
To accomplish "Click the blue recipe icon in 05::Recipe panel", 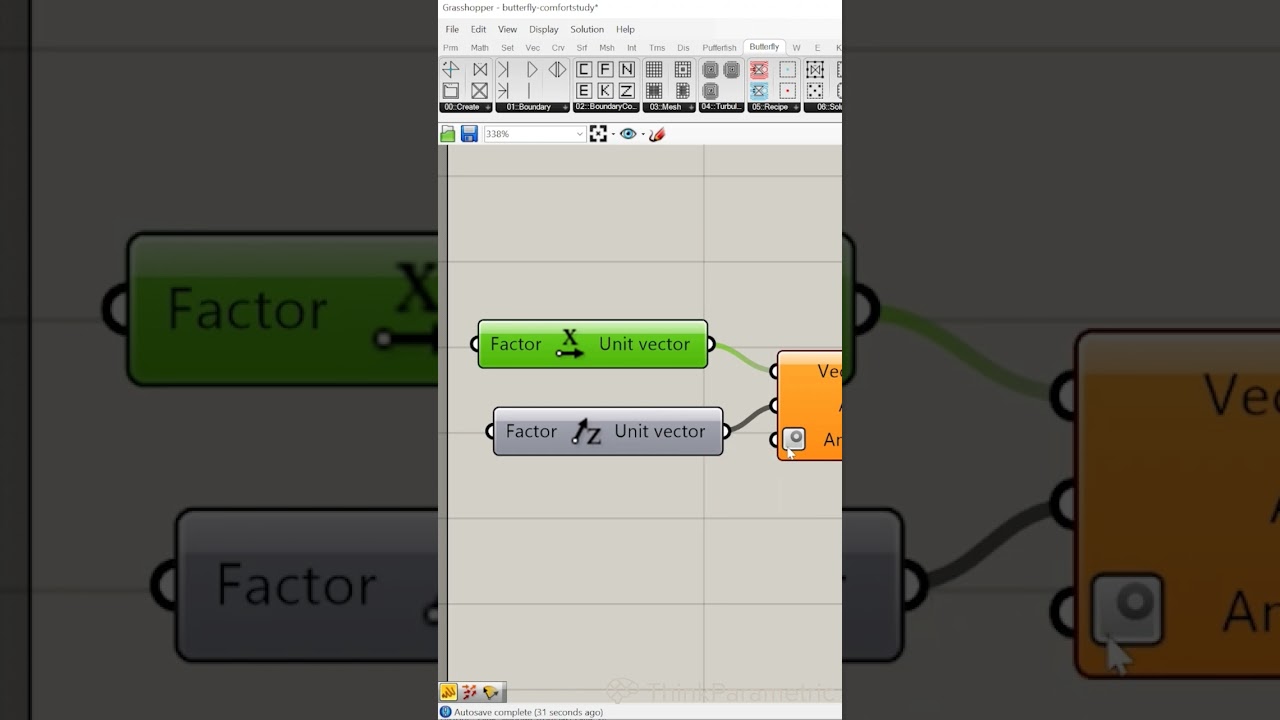I will (759, 91).
